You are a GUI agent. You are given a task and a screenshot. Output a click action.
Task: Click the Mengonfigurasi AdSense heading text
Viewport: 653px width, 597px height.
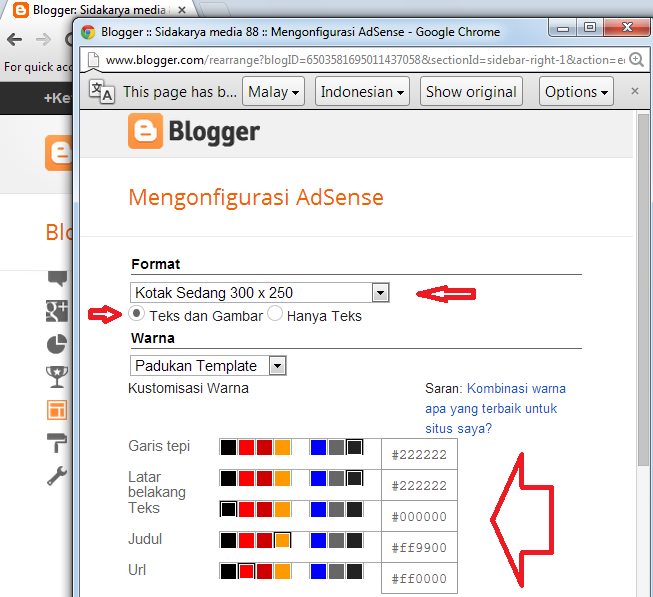coord(256,197)
